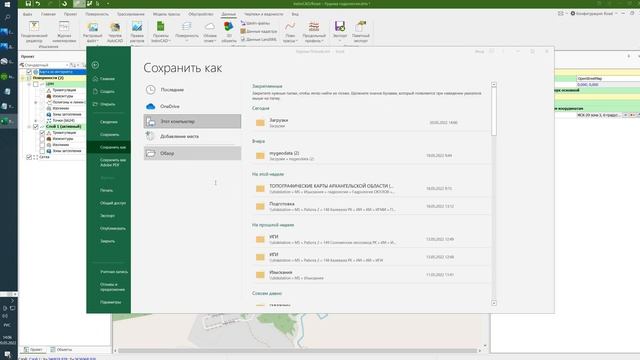Click the Шейп-файлы item in ribbon
Image resolution: width=640 pixels, height=360 pixels.
pyautogui.click(x=256, y=23)
